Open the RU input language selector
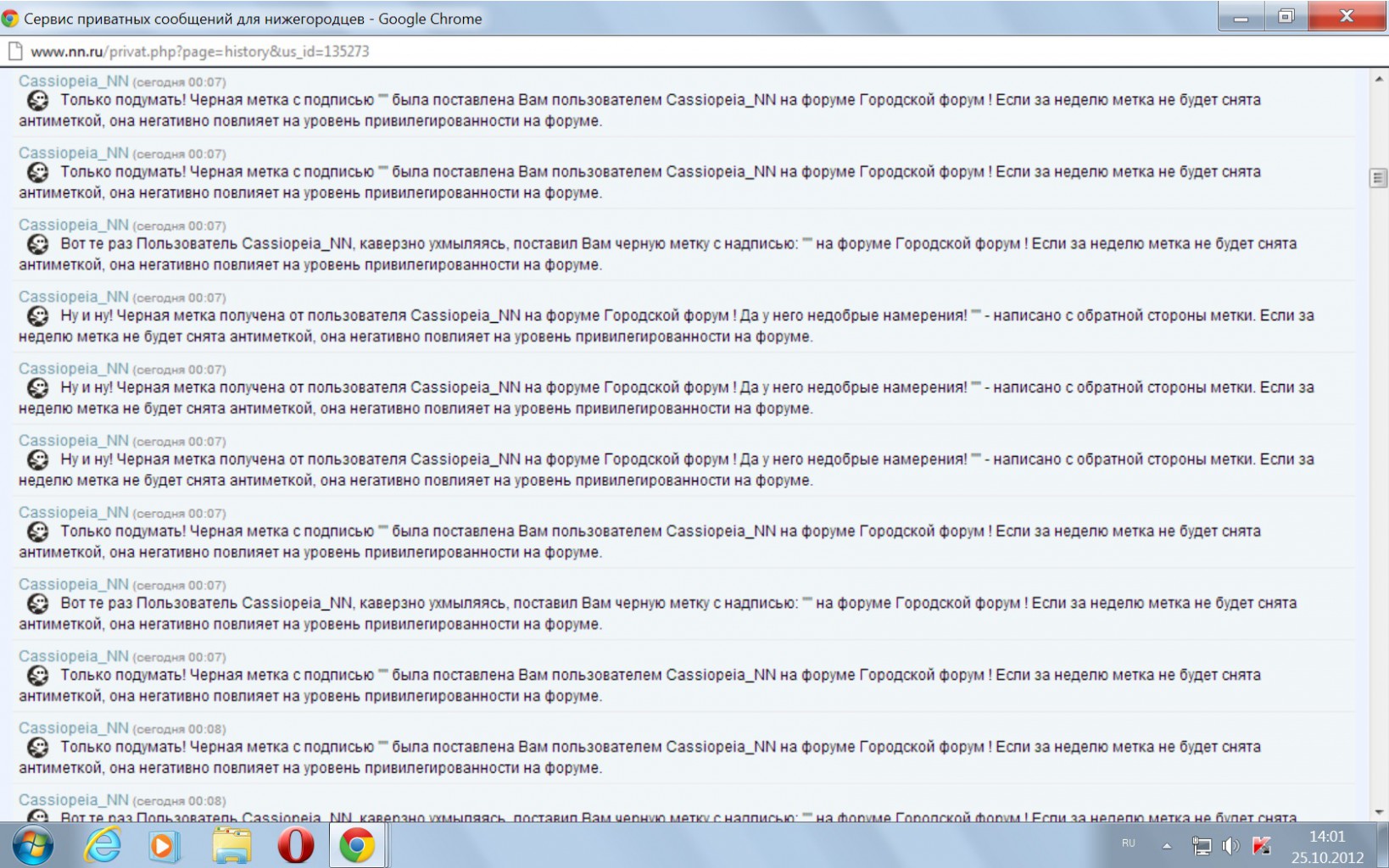This screenshot has height=868, width=1389. point(1128,843)
